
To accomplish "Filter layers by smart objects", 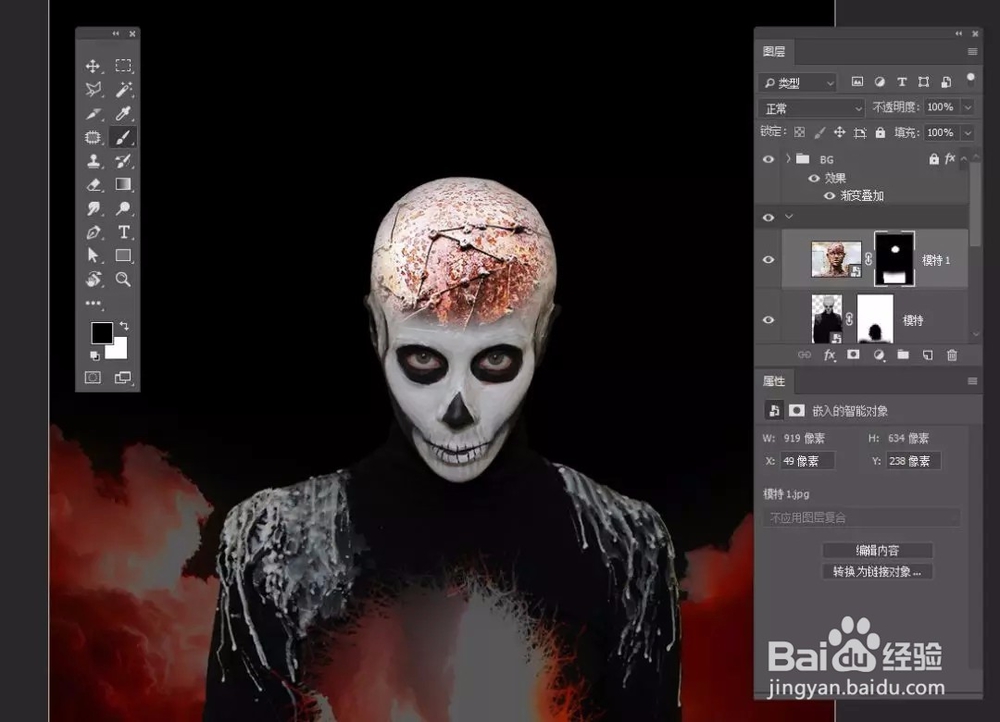I will [946, 82].
